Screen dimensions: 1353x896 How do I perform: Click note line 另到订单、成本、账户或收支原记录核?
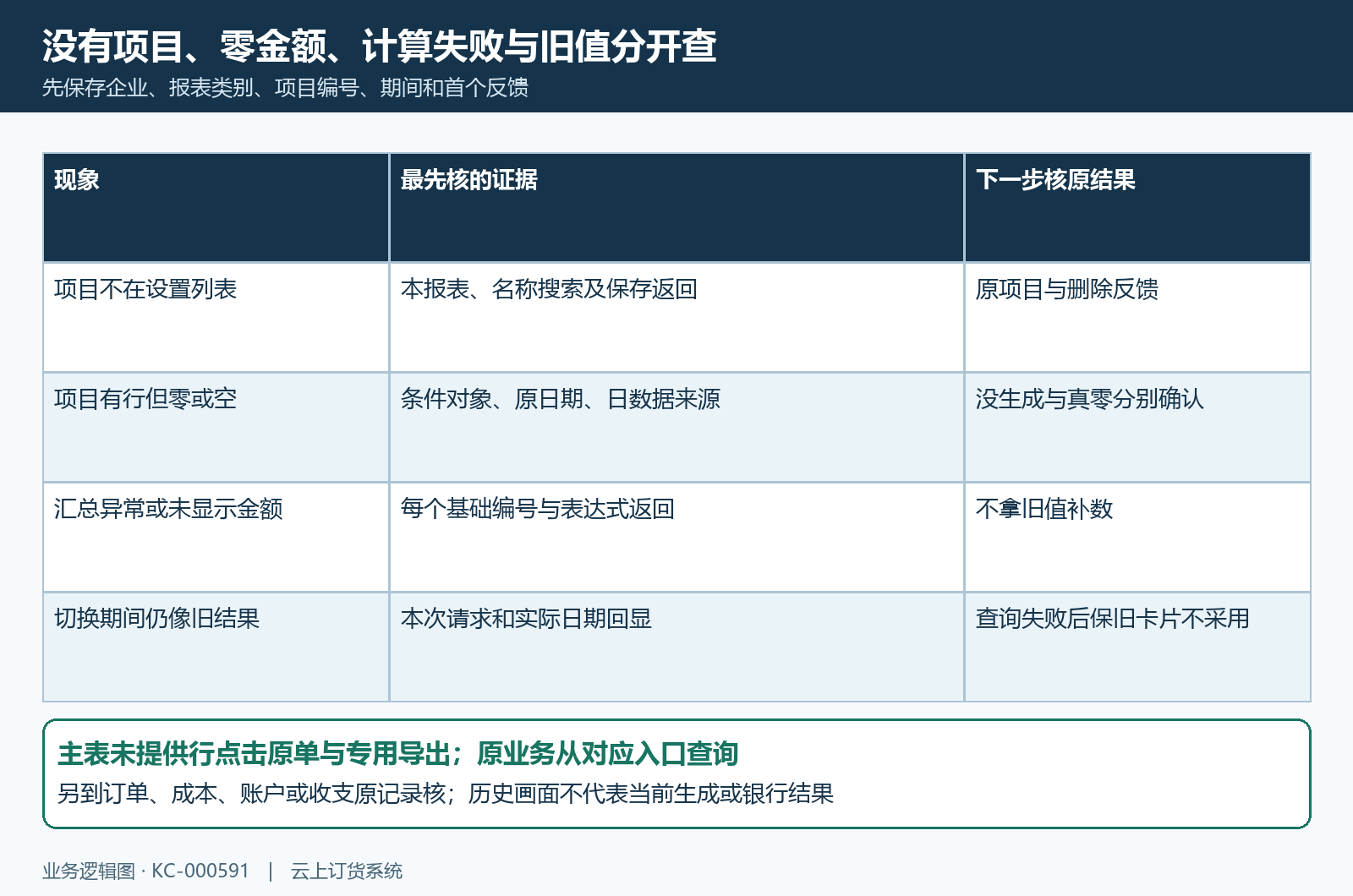coord(251,794)
